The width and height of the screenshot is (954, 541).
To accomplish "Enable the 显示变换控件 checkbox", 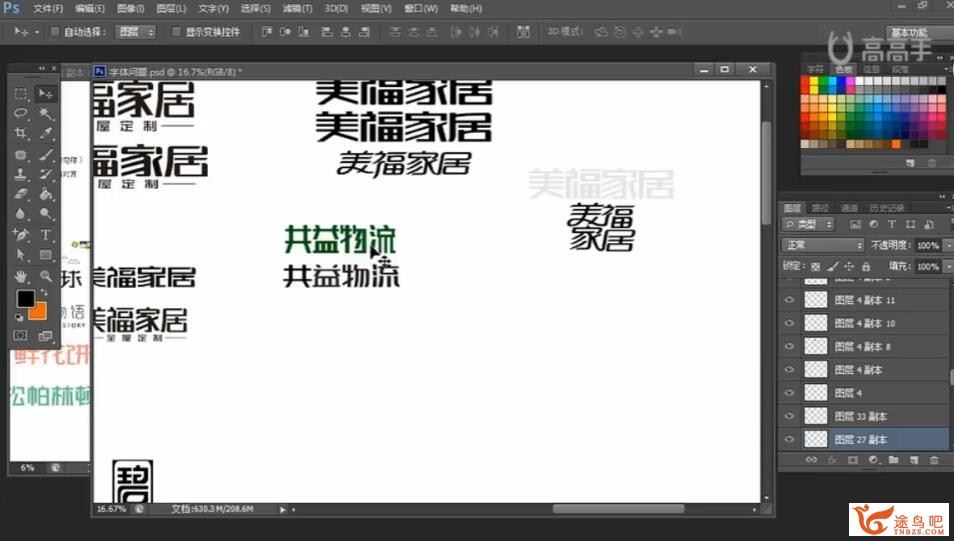I will [176, 32].
